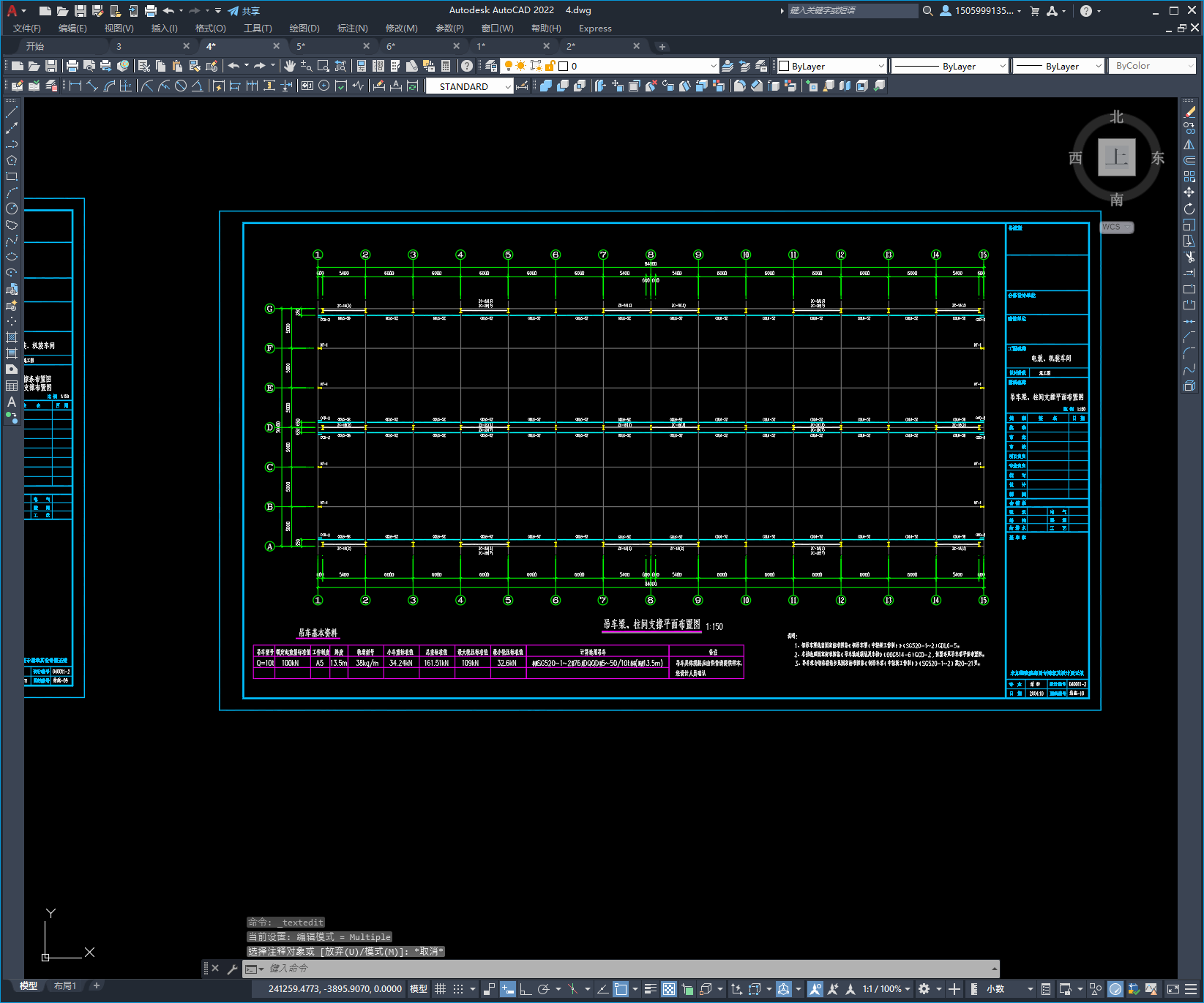The height and width of the screenshot is (1003, 1204).
Task: Click the Plot print icon in standard toolbar
Action: pyautogui.click(x=72, y=66)
